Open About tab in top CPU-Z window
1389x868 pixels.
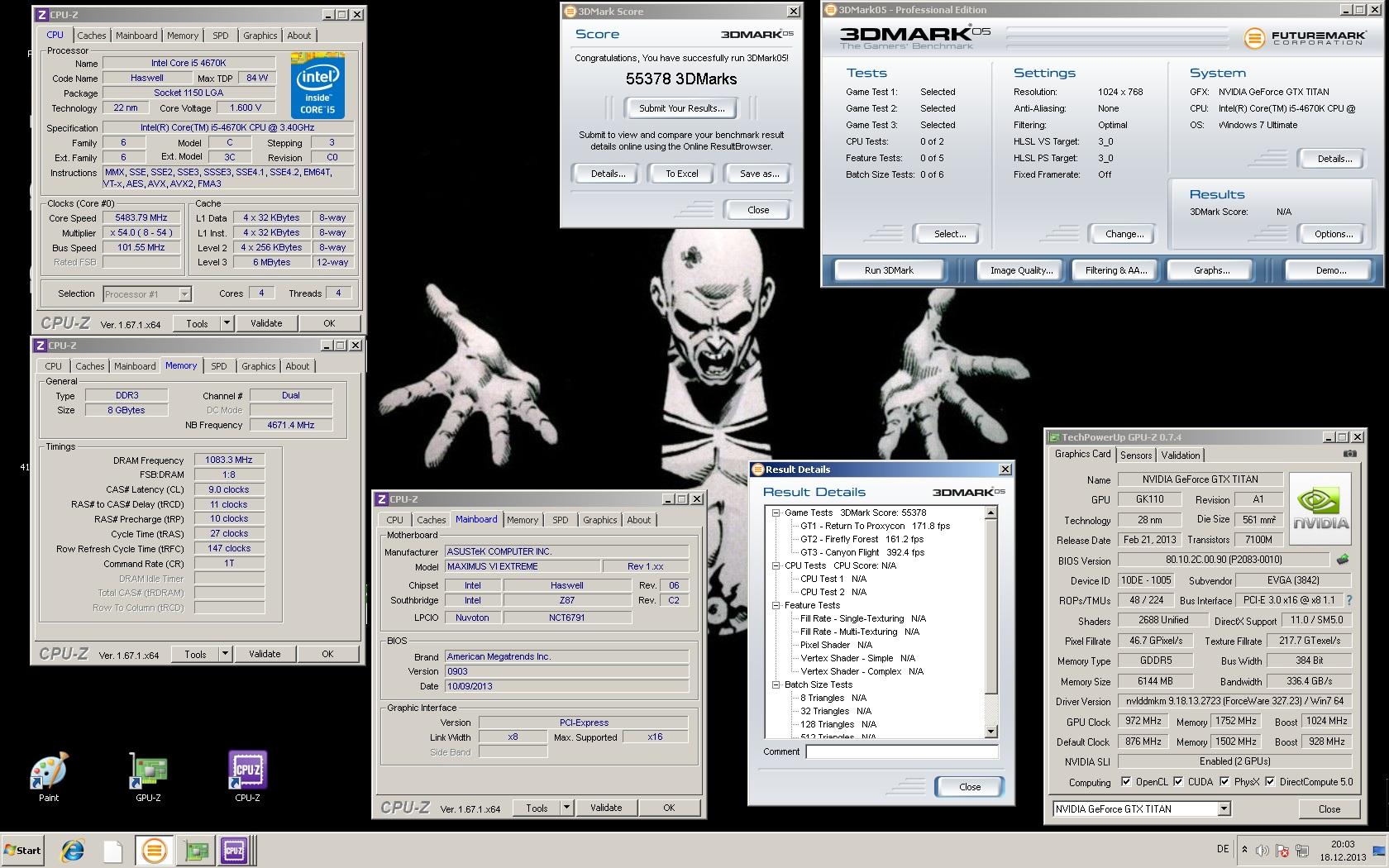click(x=299, y=36)
